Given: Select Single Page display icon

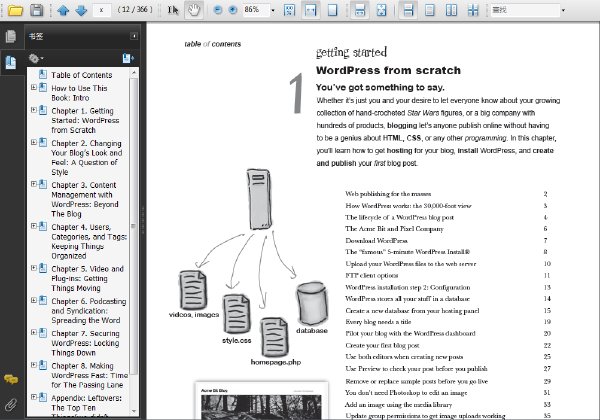Looking at the screenshot, I should (430, 10).
